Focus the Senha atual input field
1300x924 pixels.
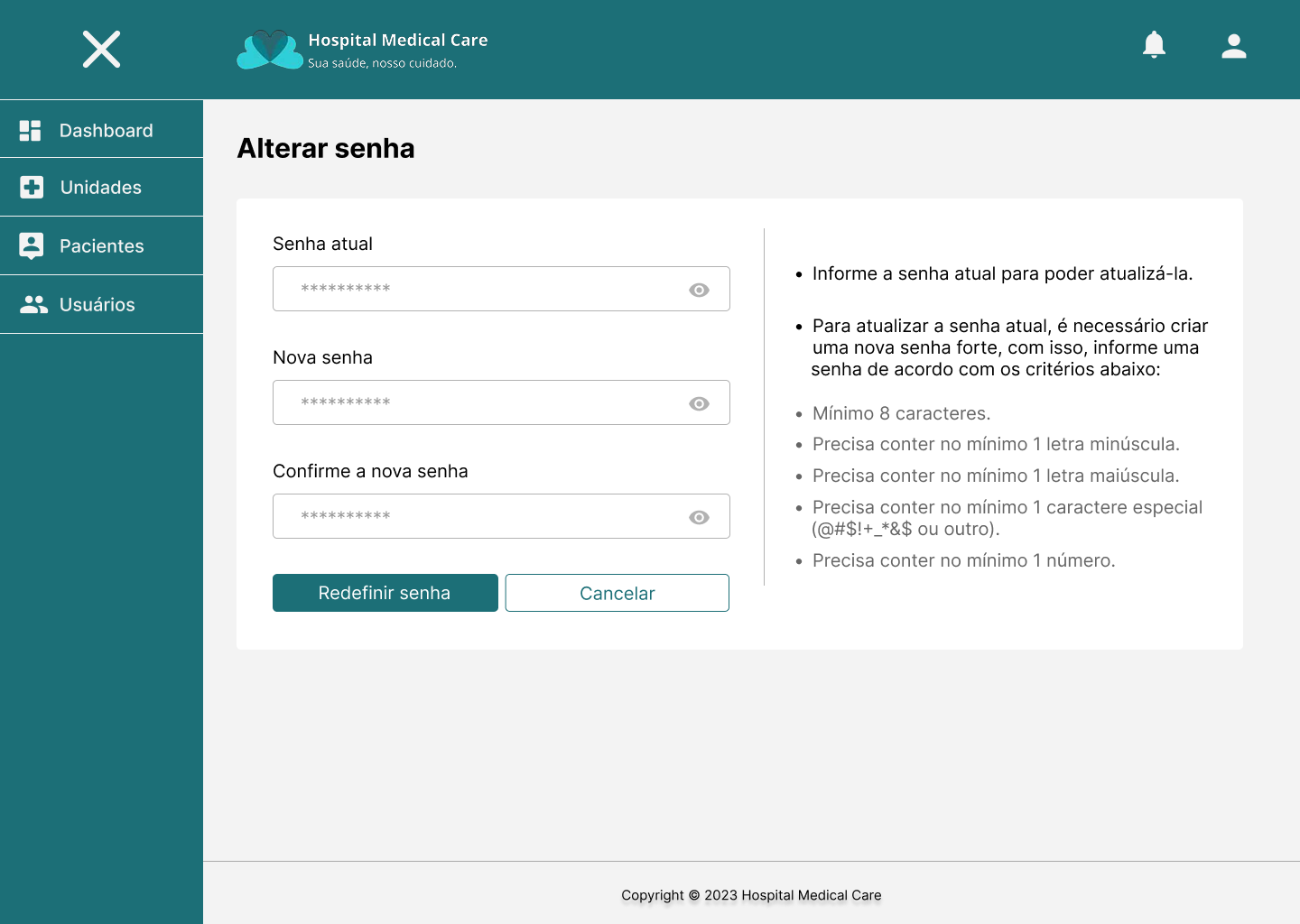[x=501, y=289]
